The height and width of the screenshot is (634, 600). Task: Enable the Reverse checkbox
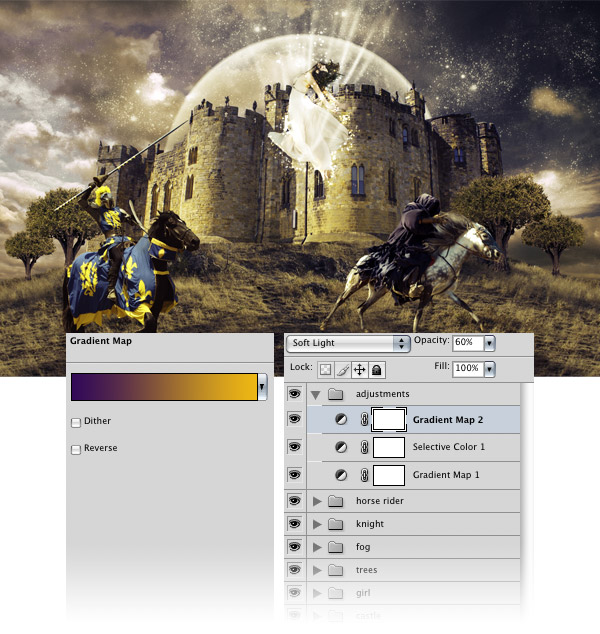coord(76,450)
